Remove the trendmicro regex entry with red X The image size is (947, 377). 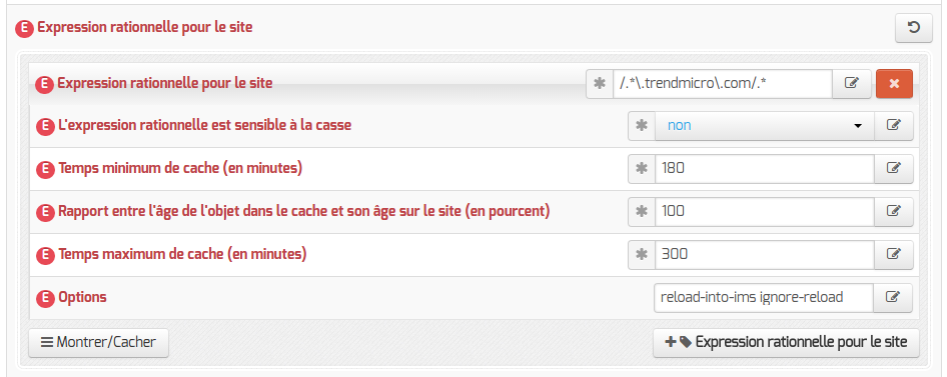coord(894,84)
